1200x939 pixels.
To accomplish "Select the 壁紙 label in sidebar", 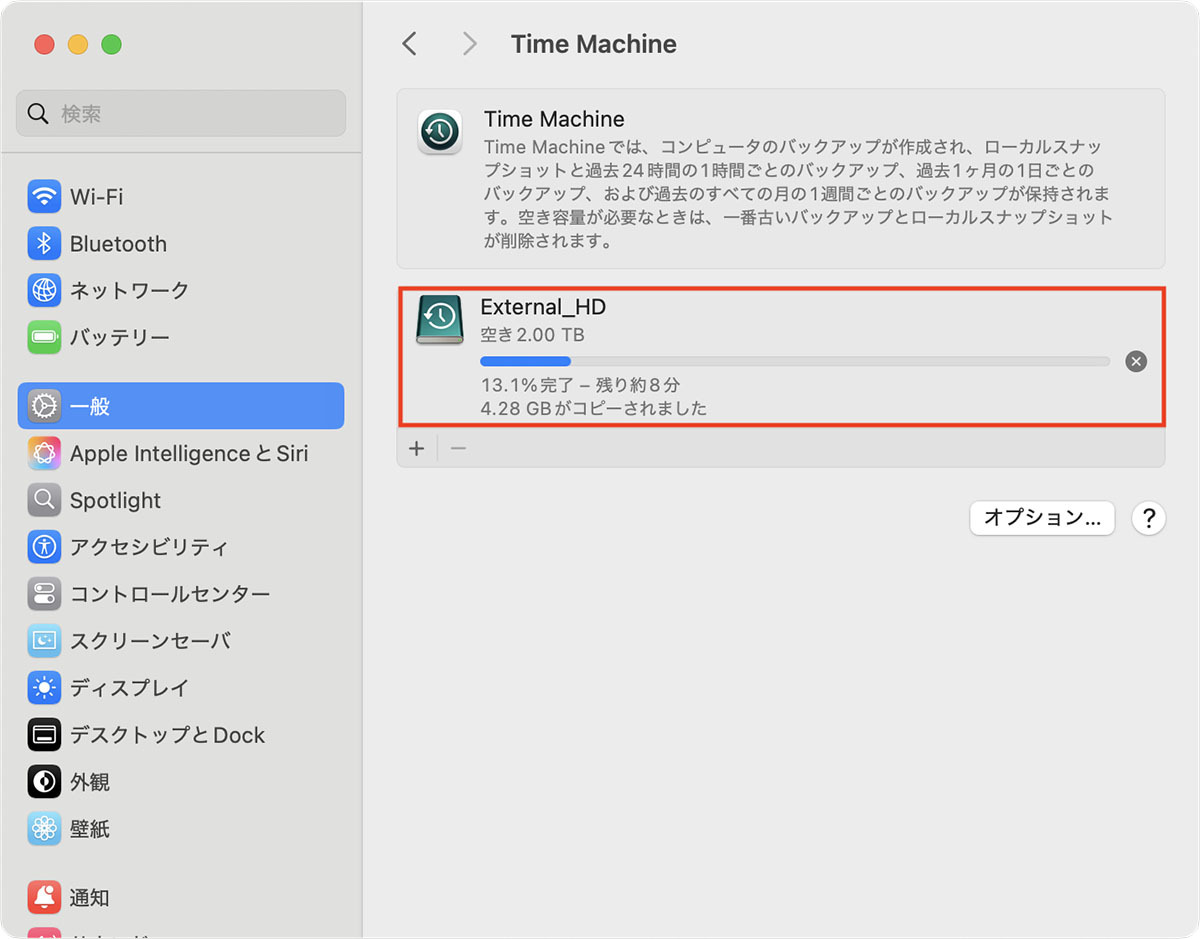I will pos(90,830).
